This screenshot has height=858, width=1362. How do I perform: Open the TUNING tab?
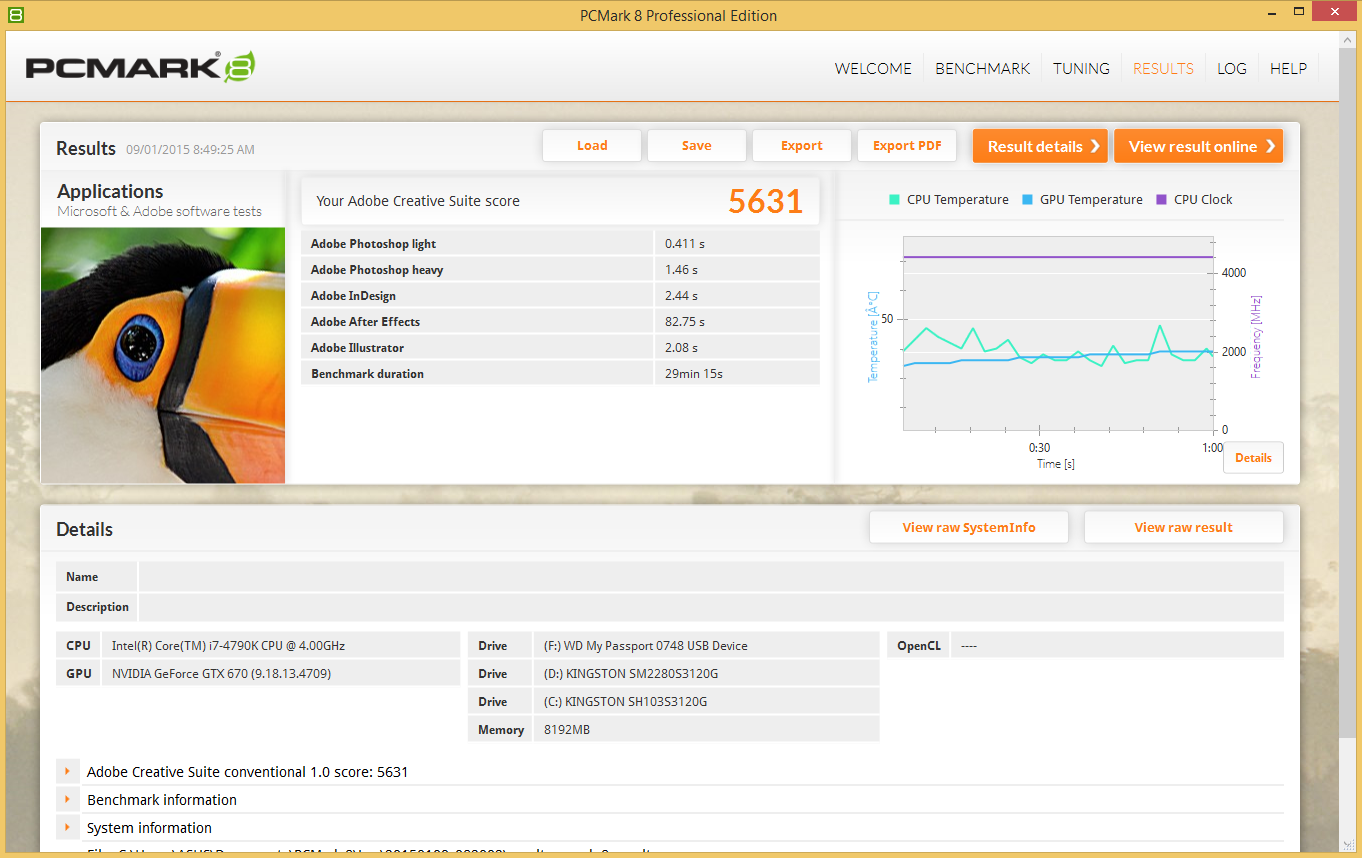click(x=1081, y=68)
